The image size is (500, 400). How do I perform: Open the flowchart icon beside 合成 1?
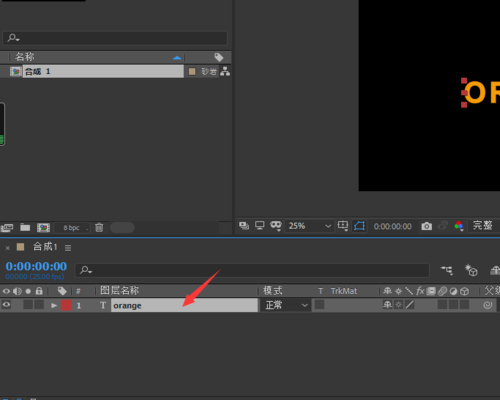[225, 71]
